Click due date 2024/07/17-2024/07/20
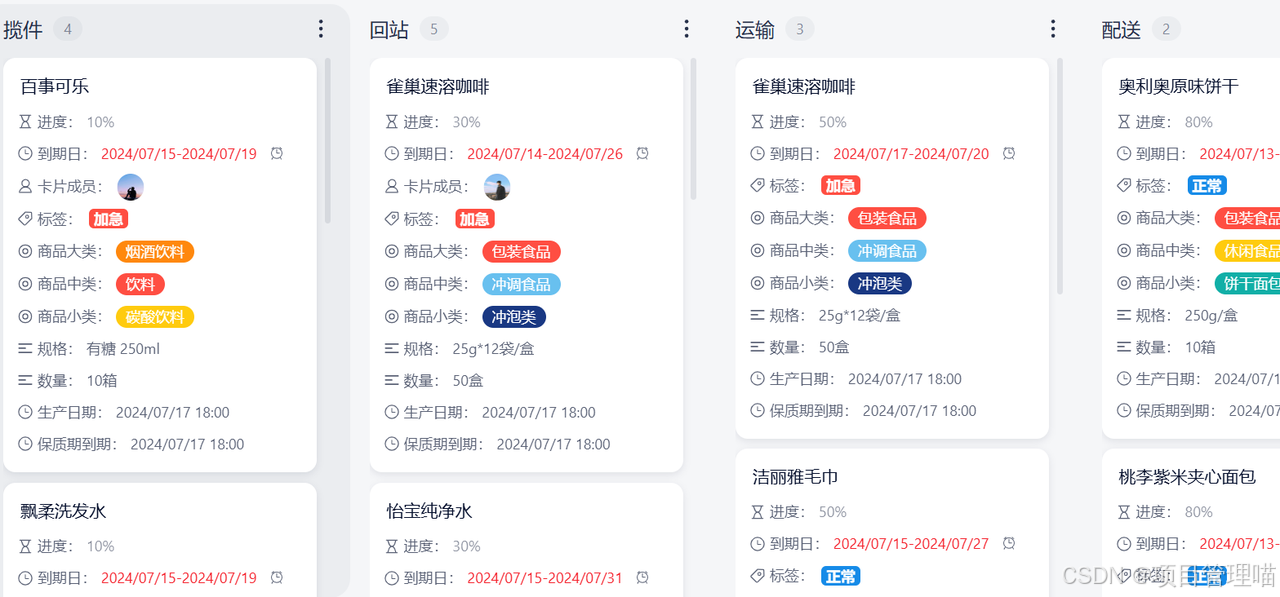1280x597 pixels. [x=911, y=154]
